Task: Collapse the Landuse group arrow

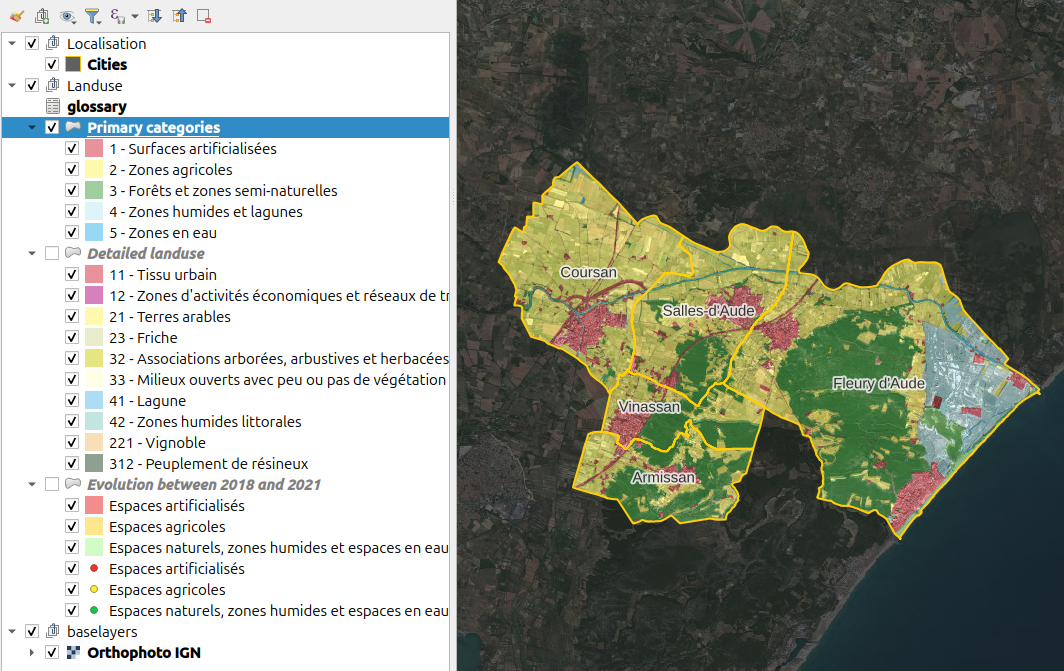Action: 12,85
